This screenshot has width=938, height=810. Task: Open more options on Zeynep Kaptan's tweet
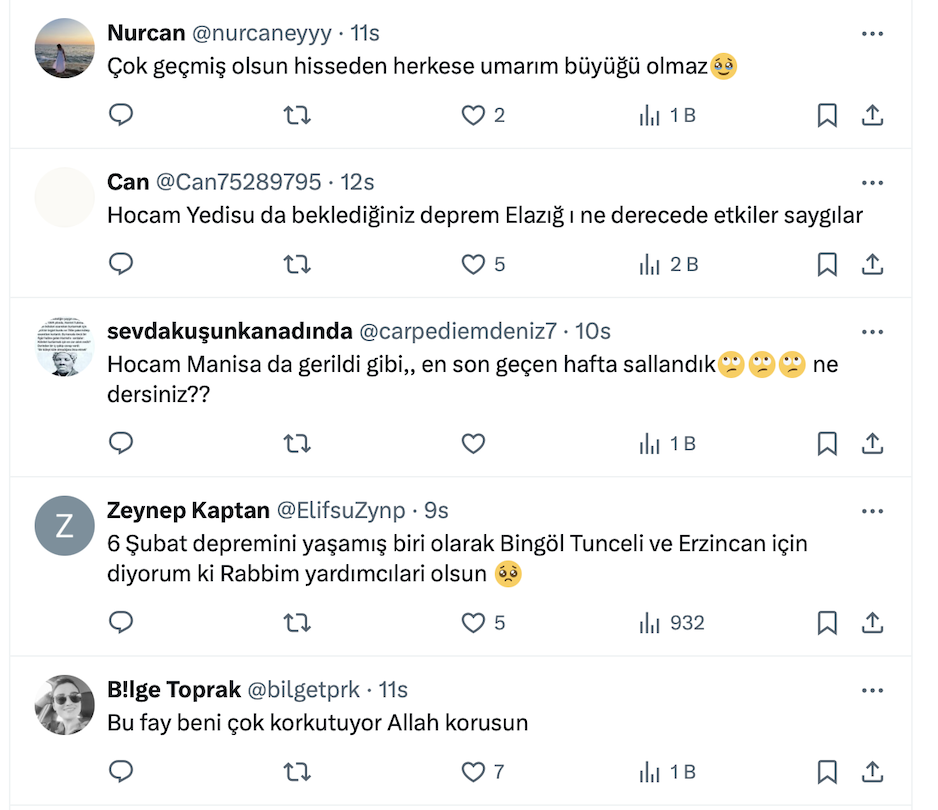(x=872, y=511)
